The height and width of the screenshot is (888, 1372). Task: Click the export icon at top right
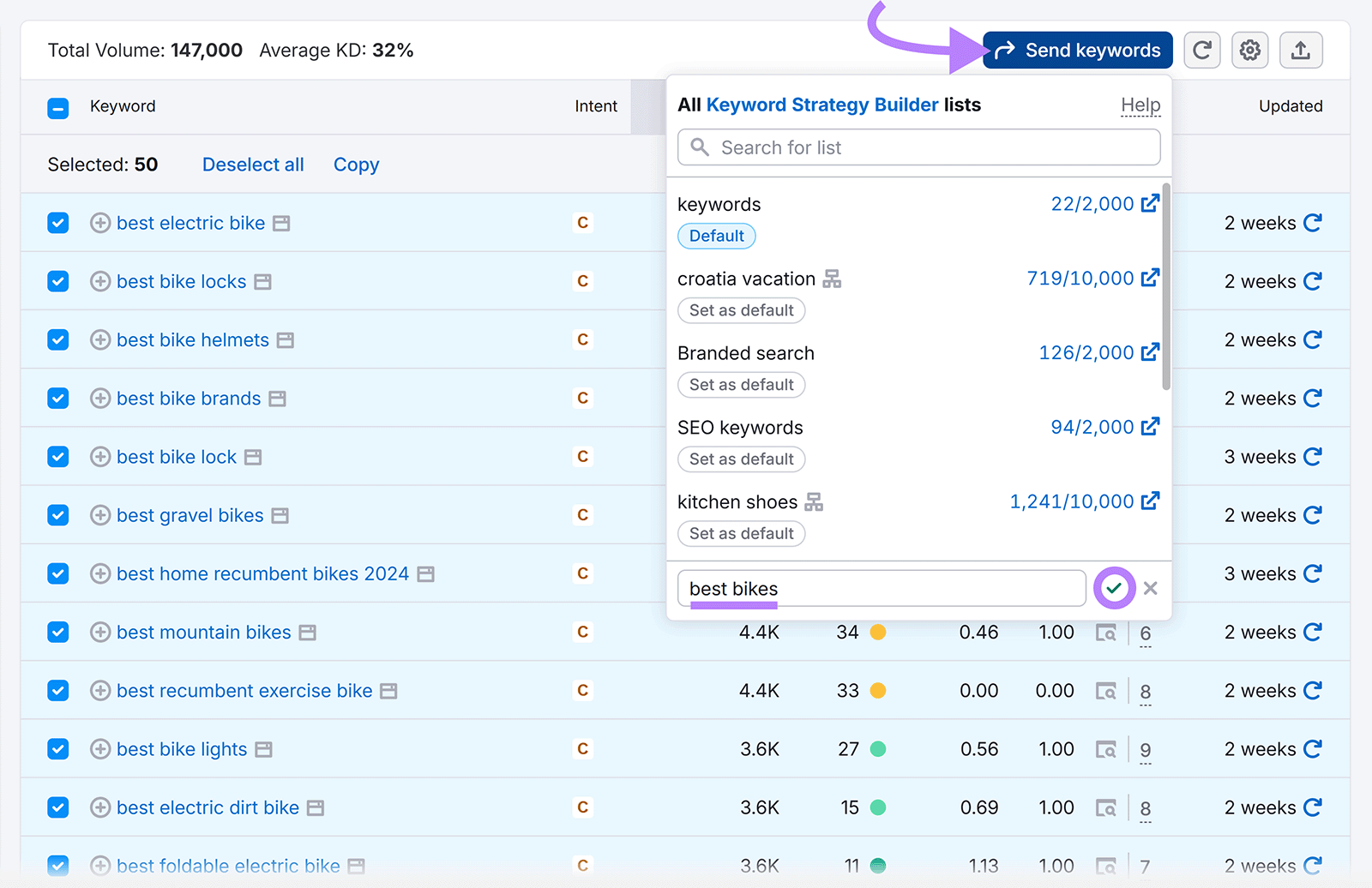point(1301,50)
